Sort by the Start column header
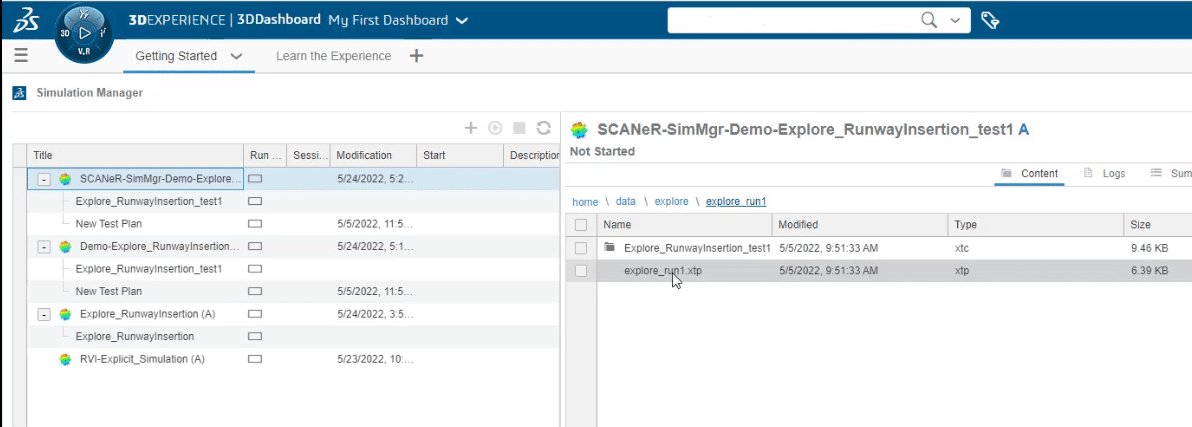 [x=460, y=155]
